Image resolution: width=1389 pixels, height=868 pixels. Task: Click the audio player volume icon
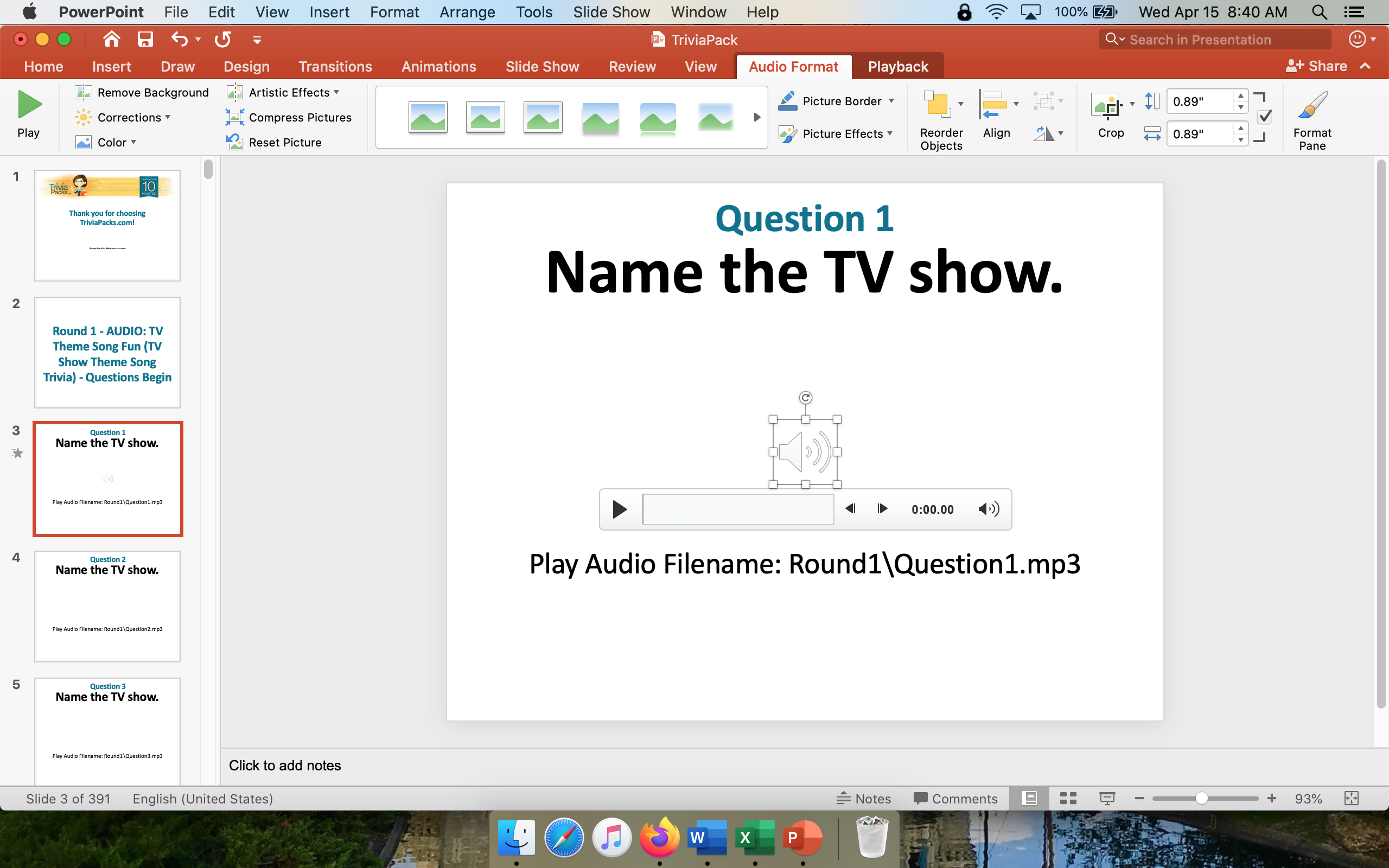[x=988, y=509]
